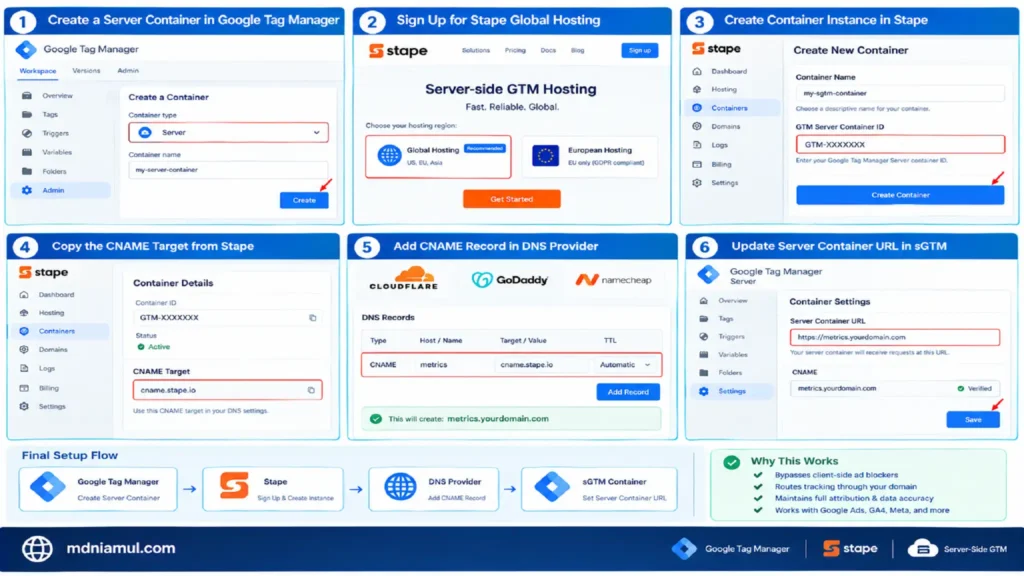This screenshot has width=1024, height=576.
Task: Click the DNS Provider card in Final Setup Flow
Action: pos(434,489)
